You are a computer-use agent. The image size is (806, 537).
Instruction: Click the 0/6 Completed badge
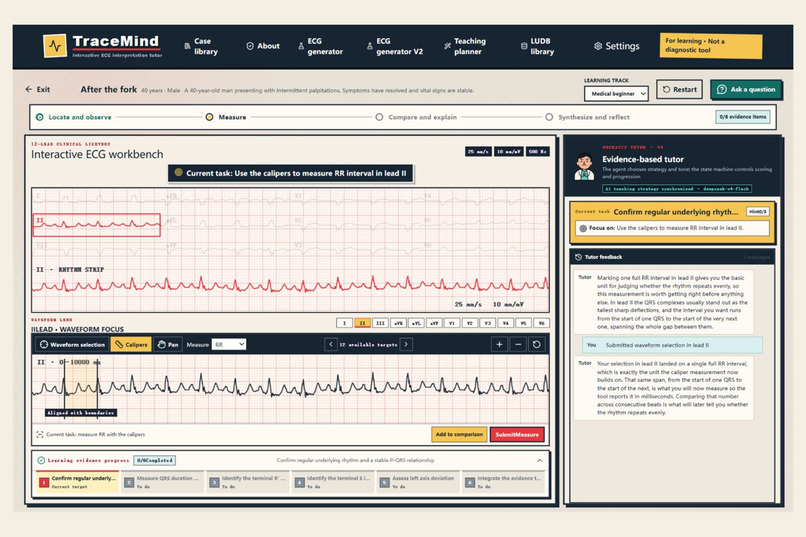click(x=155, y=460)
